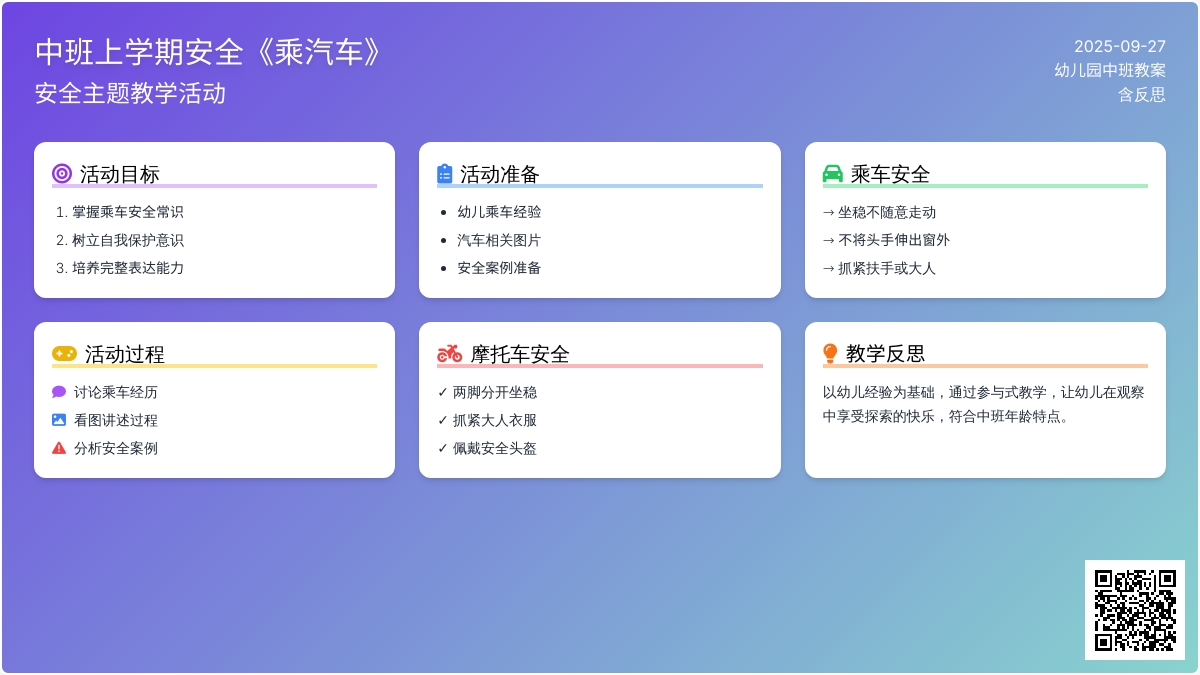Click the 中班上学期安全《乘汽车》 title
This screenshot has height=675, width=1200.
pos(210,53)
